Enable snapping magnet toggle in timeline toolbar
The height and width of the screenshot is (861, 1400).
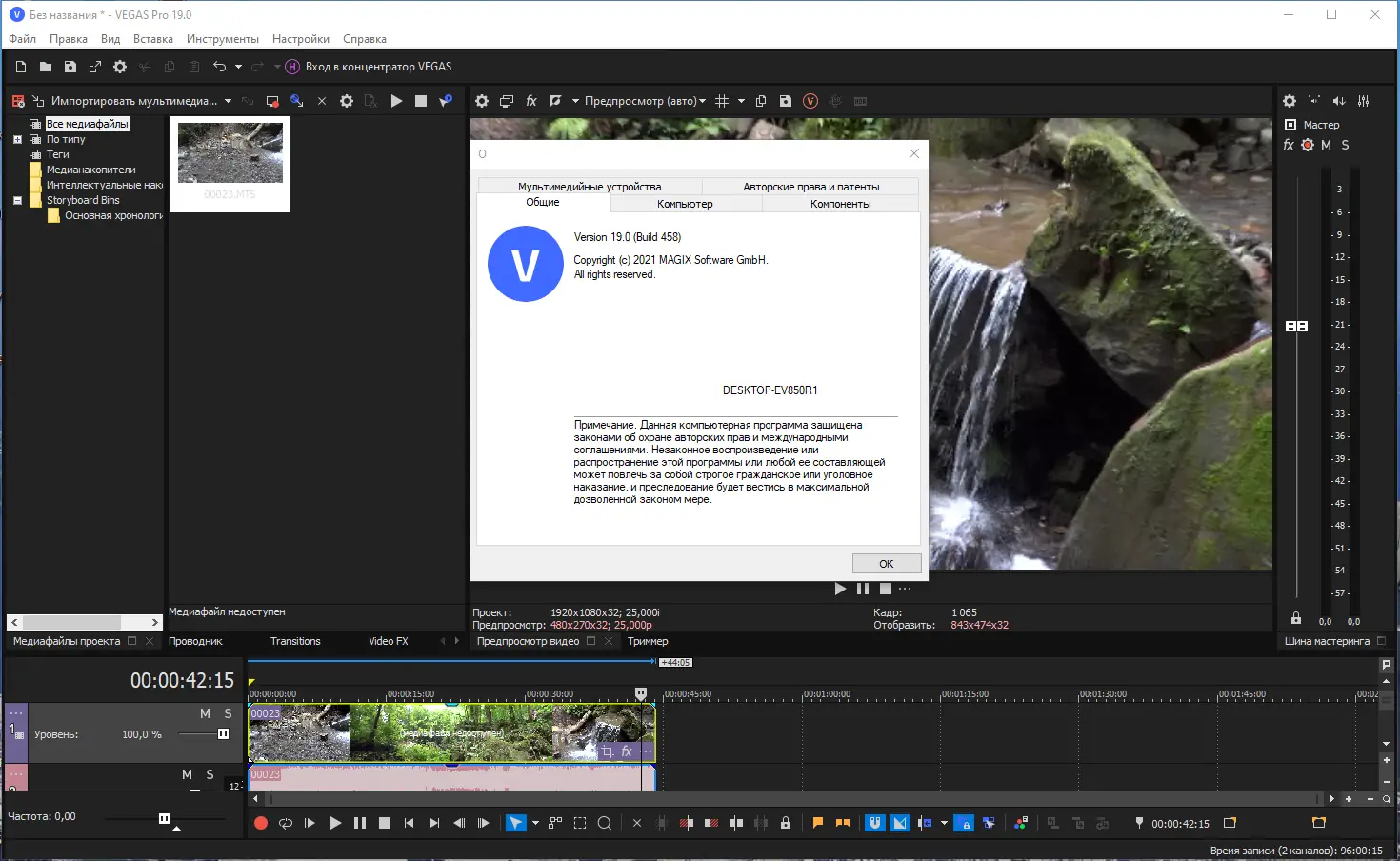[x=875, y=823]
